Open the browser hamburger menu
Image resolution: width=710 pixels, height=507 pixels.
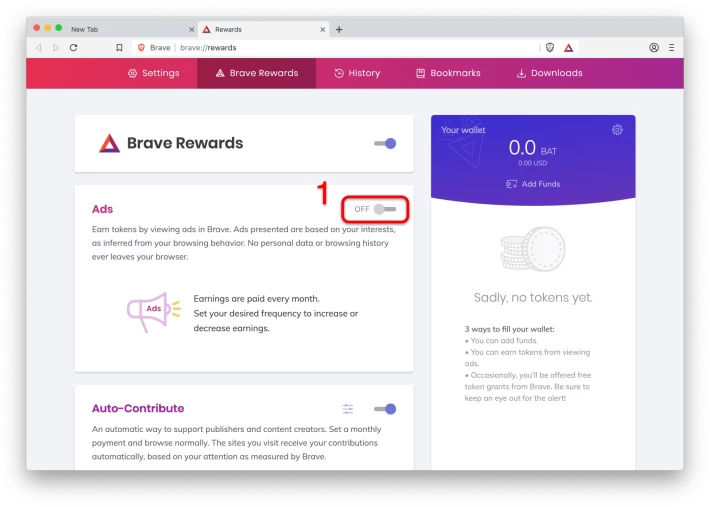tap(672, 48)
